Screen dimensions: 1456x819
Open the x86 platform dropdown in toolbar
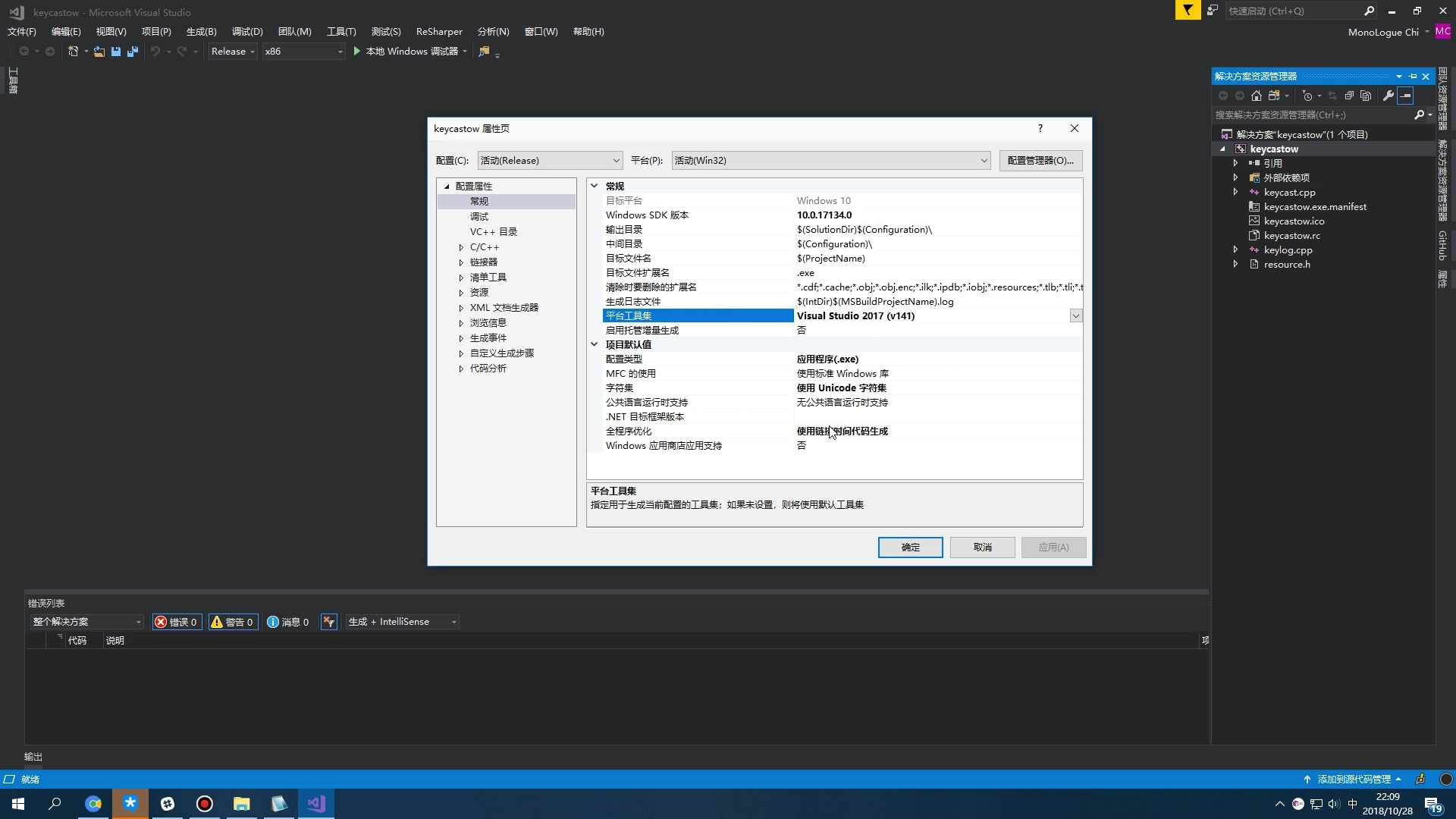(303, 52)
